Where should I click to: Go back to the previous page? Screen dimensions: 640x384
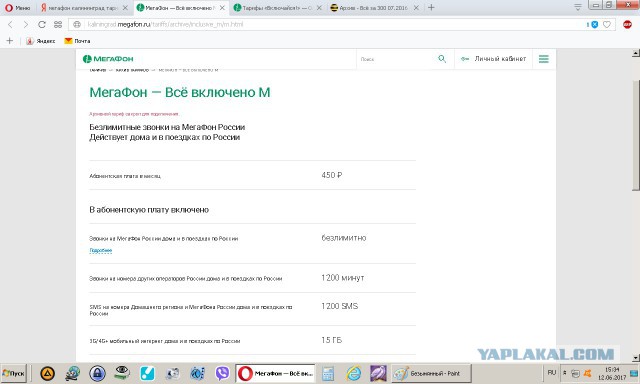point(11,24)
